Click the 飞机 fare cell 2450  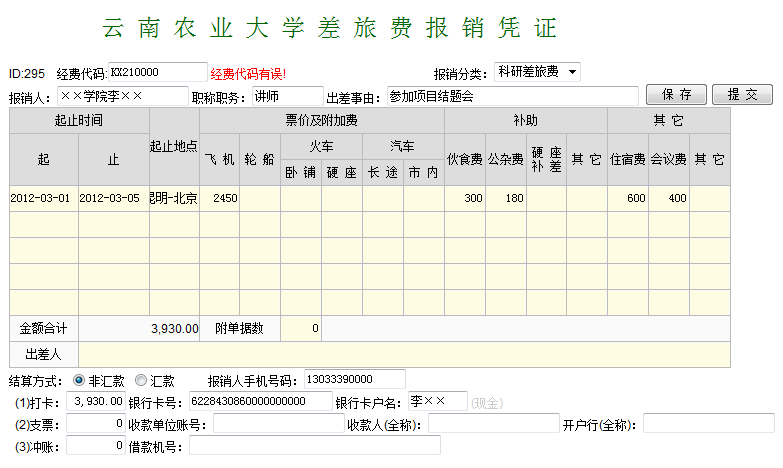(220, 198)
